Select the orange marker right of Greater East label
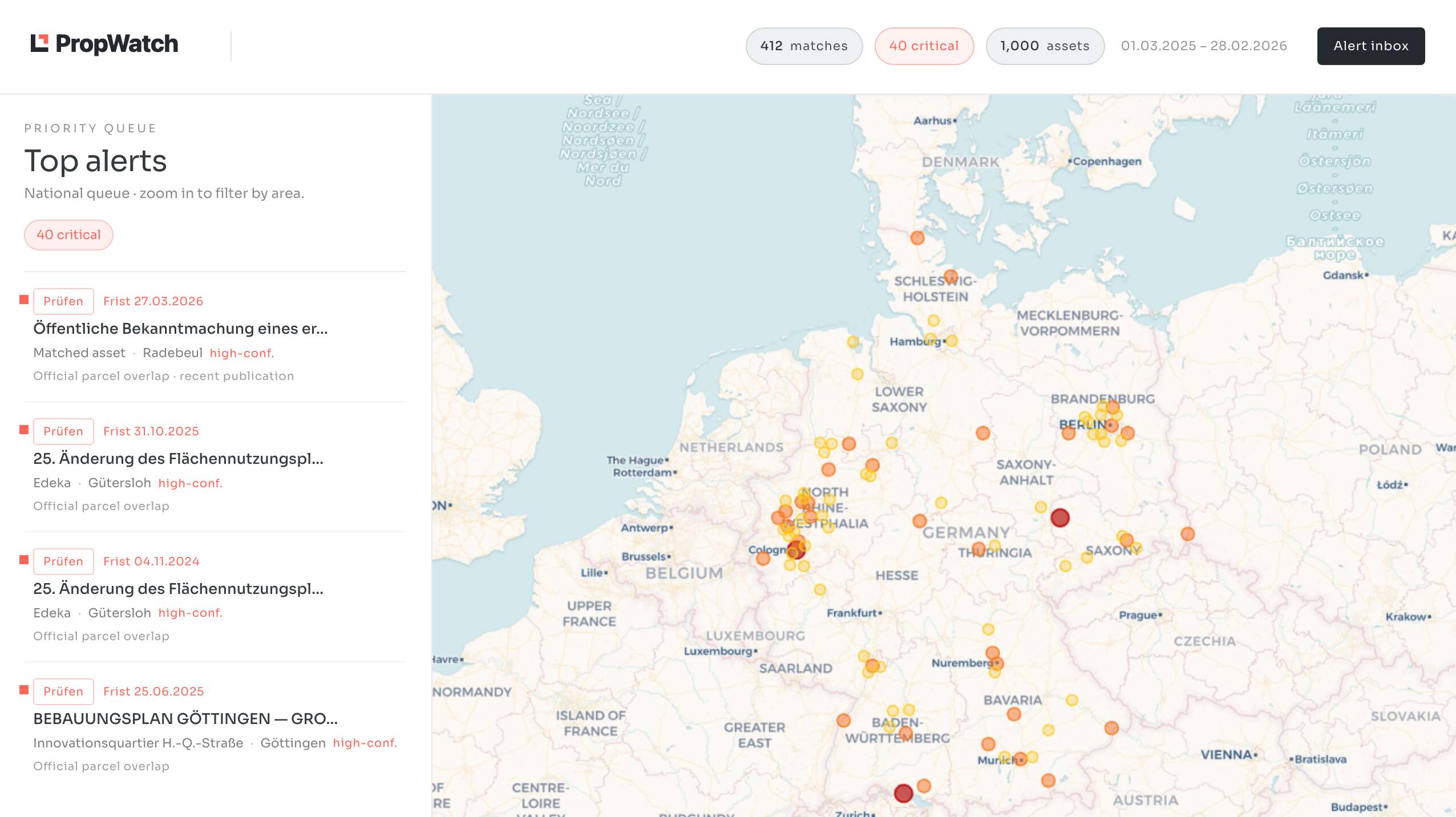This screenshot has height=817, width=1456. click(844, 721)
